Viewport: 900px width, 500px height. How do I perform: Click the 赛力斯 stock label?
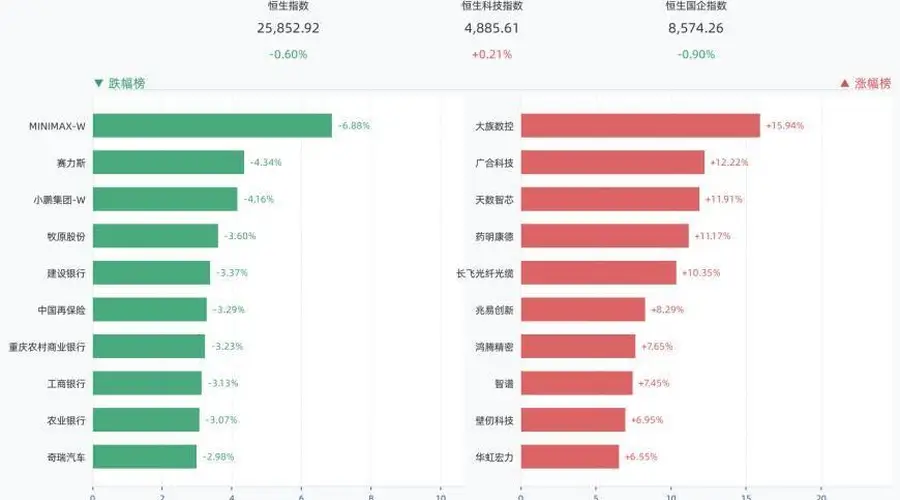click(71, 163)
